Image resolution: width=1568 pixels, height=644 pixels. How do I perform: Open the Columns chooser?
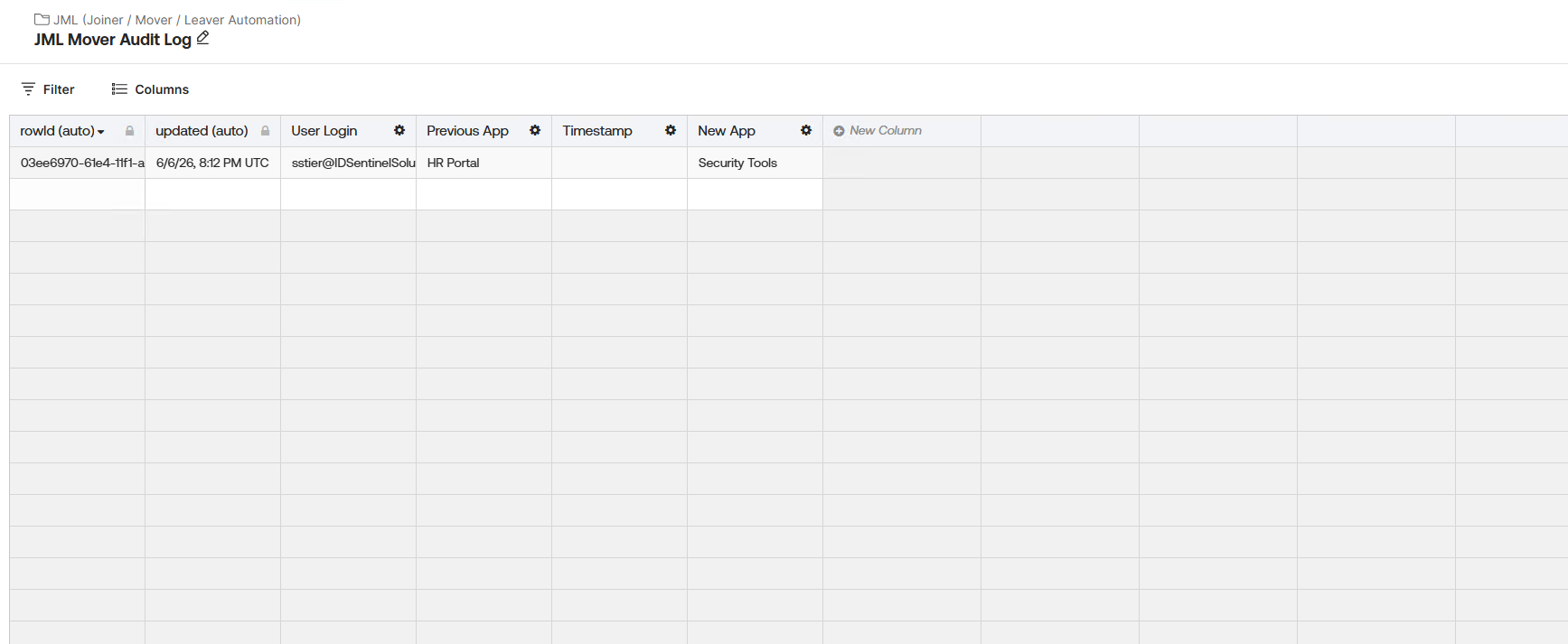(150, 89)
